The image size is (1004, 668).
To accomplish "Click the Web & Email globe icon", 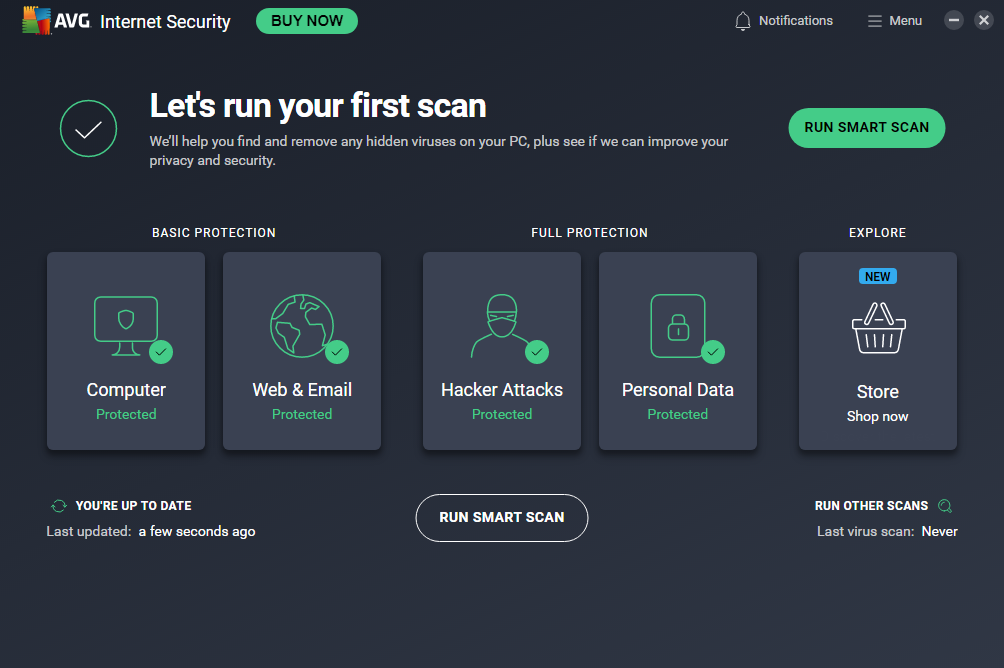I will coord(302,325).
